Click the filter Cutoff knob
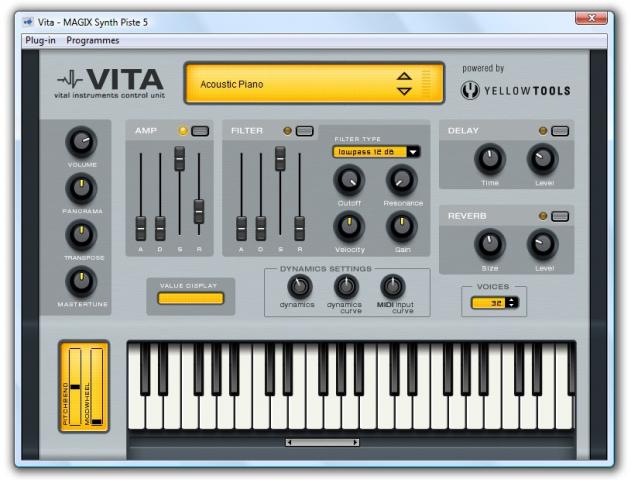Viewport: 631px width, 480px height. point(348,180)
